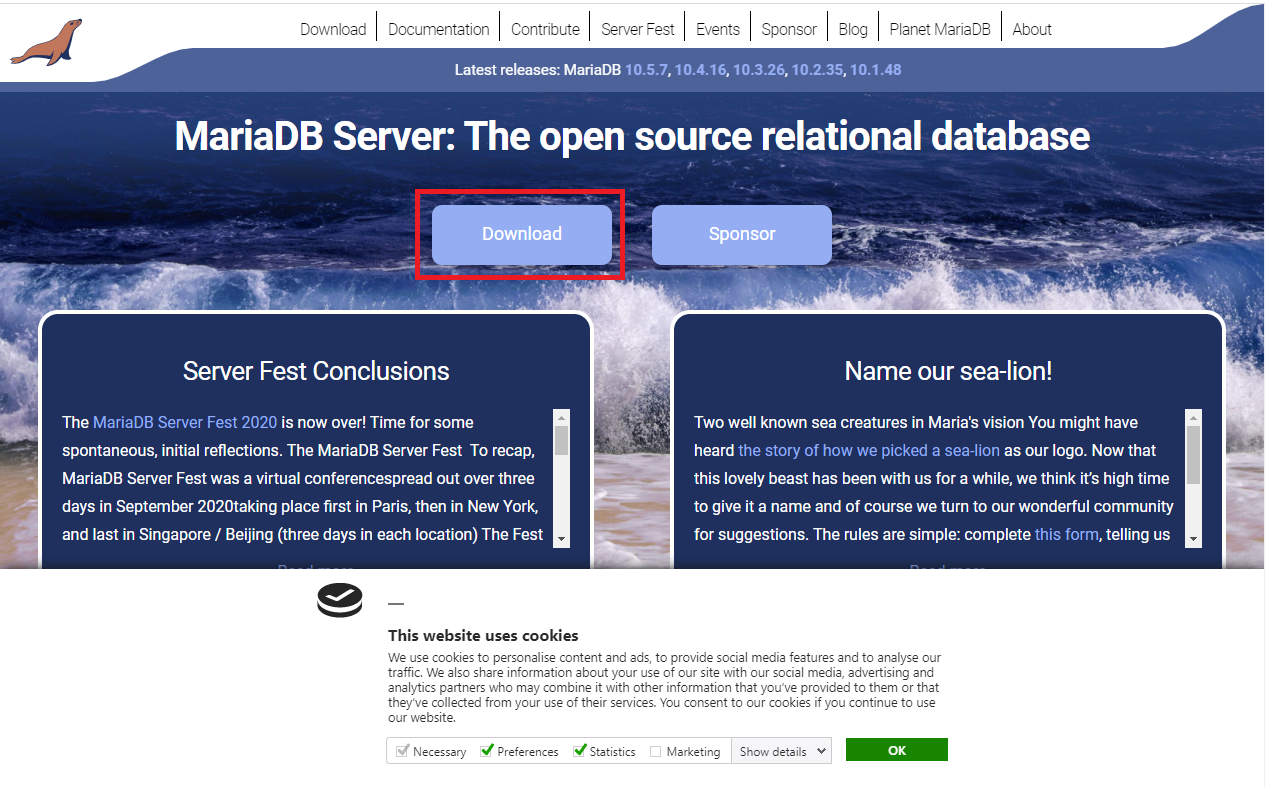Click scroll-up arrow in Server Fest card
This screenshot has height=787, width=1265.
(x=561, y=417)
